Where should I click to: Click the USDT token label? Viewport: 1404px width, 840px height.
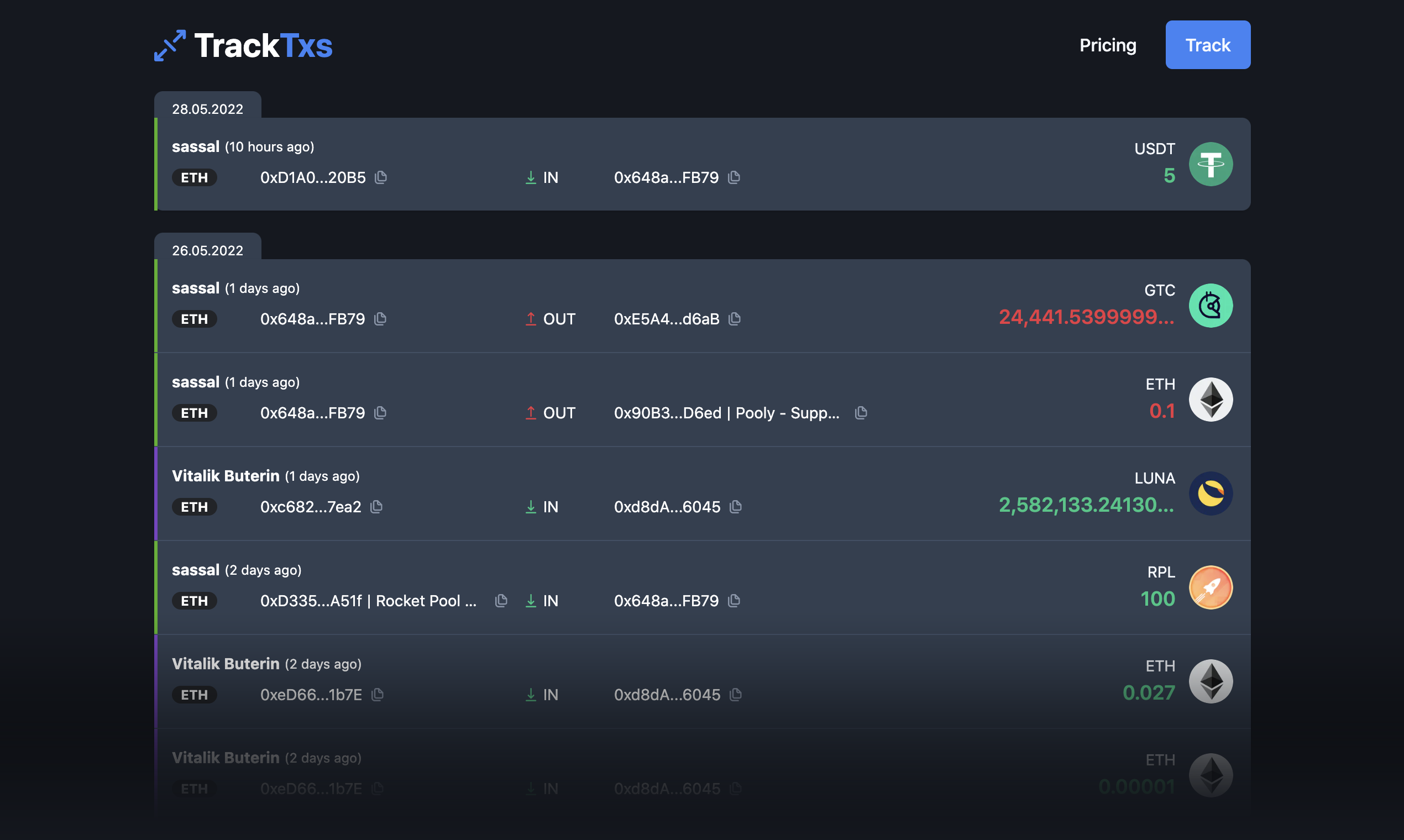(1154, 149)
